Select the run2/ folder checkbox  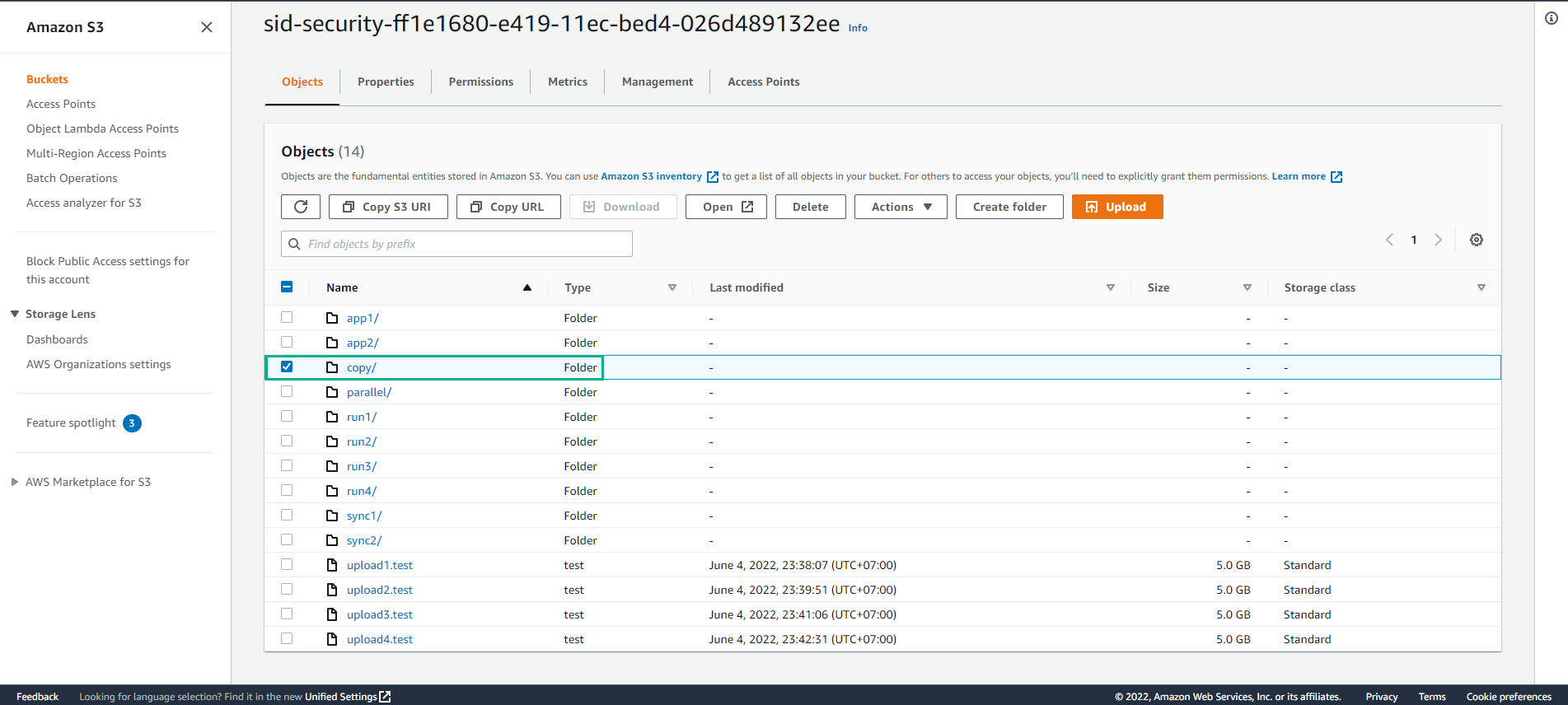[287, 441]
